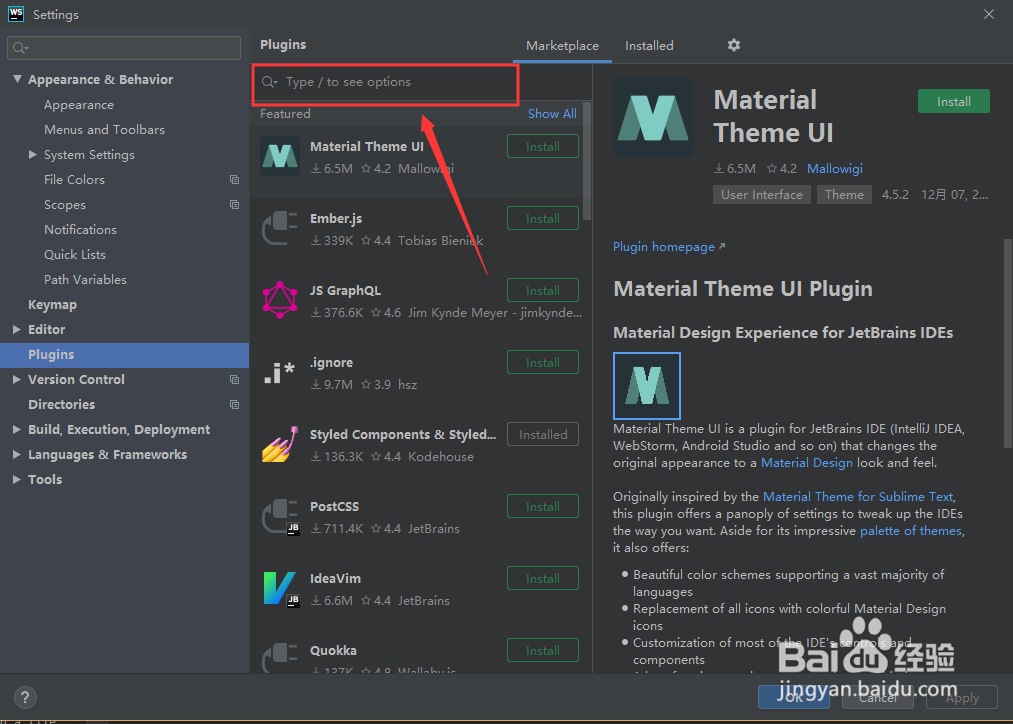Click the Material Theme description thumbnail image
1013x724 pixels.
(647, 386)
